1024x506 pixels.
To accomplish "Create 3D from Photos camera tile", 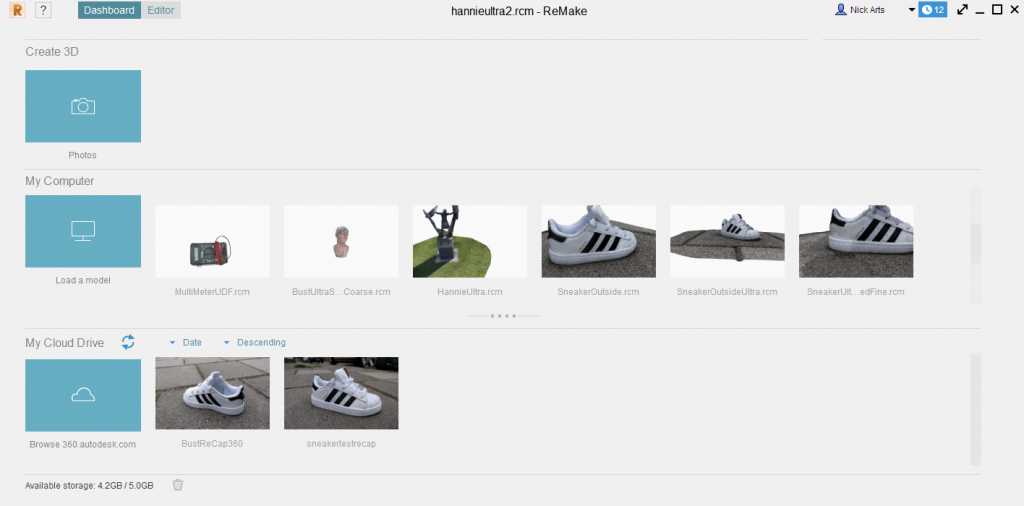I will (x=83, y=106).
